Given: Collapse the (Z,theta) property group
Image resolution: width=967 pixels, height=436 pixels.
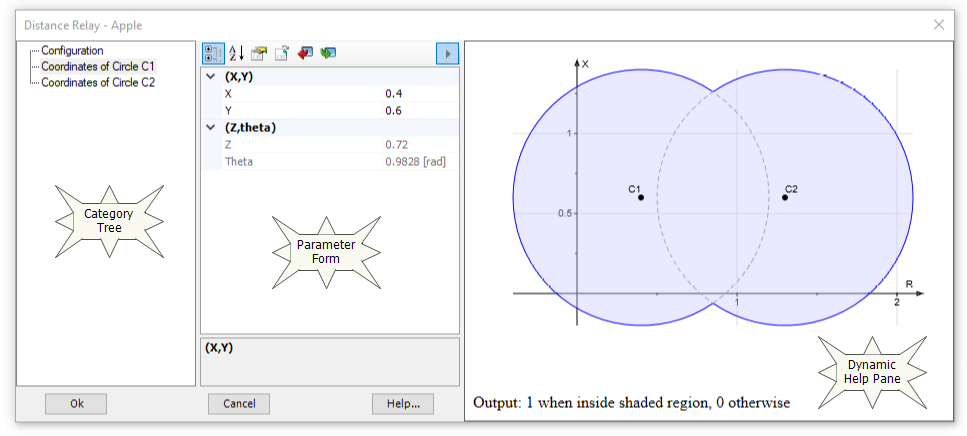Looking at the screenshot, I should [x=210, y=128].
